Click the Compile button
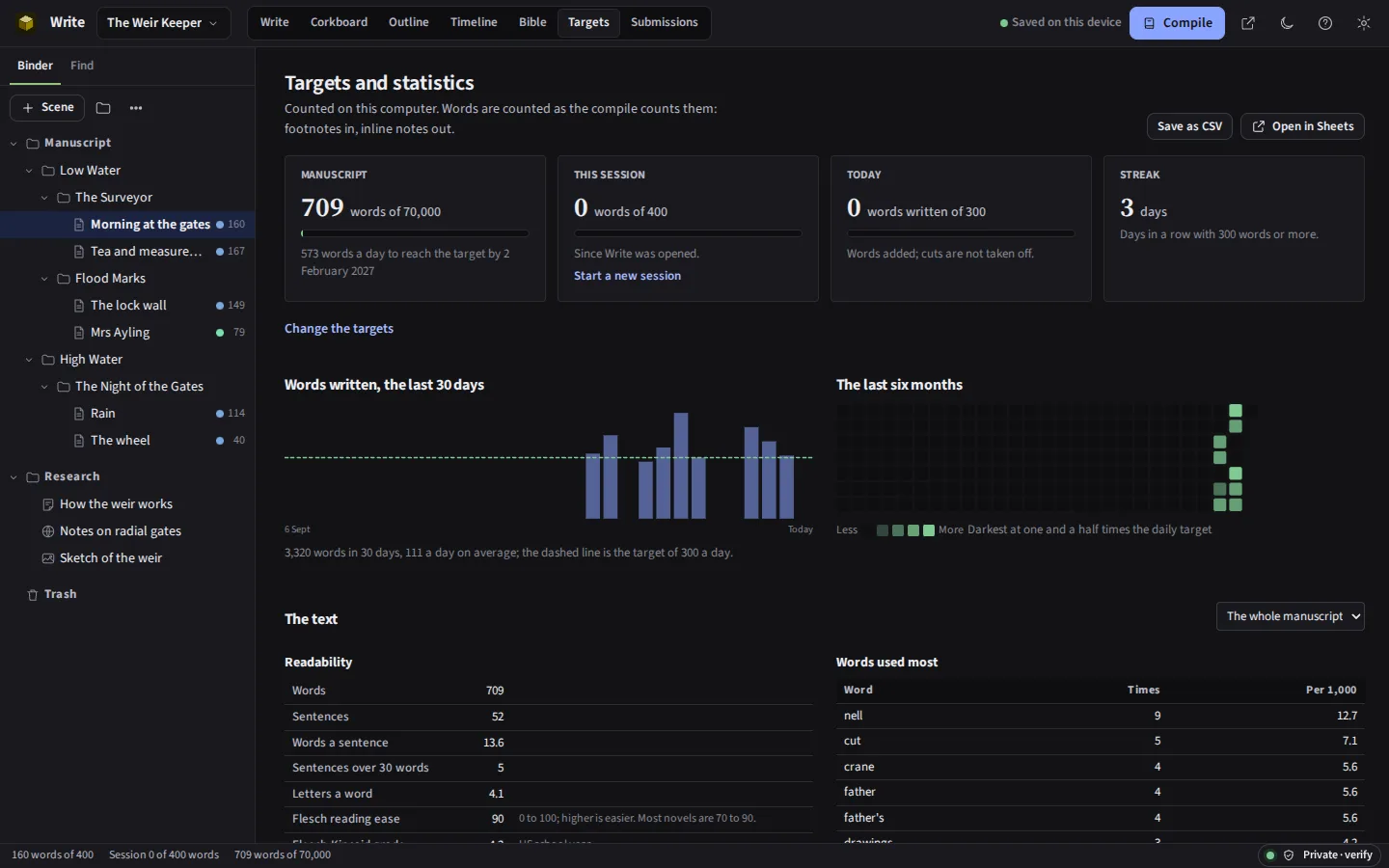Screen dimensions: 1389x868 point(1177,23)
